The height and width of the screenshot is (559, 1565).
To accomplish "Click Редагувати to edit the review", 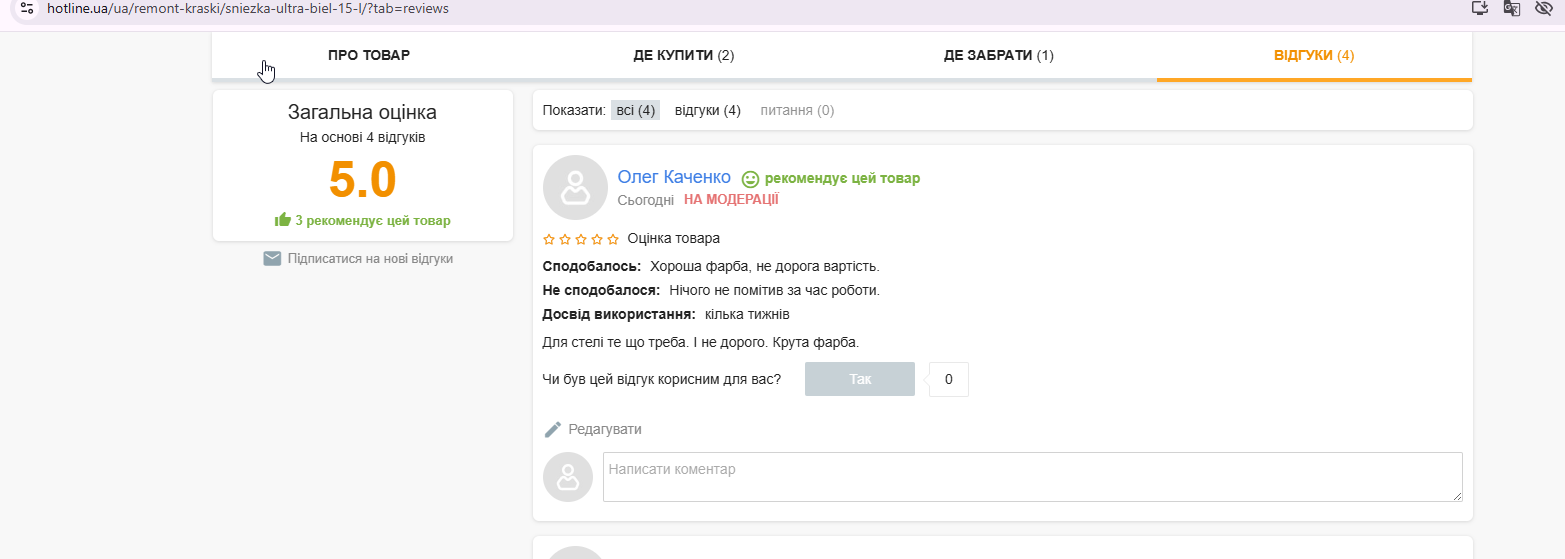I will point(605,429).
